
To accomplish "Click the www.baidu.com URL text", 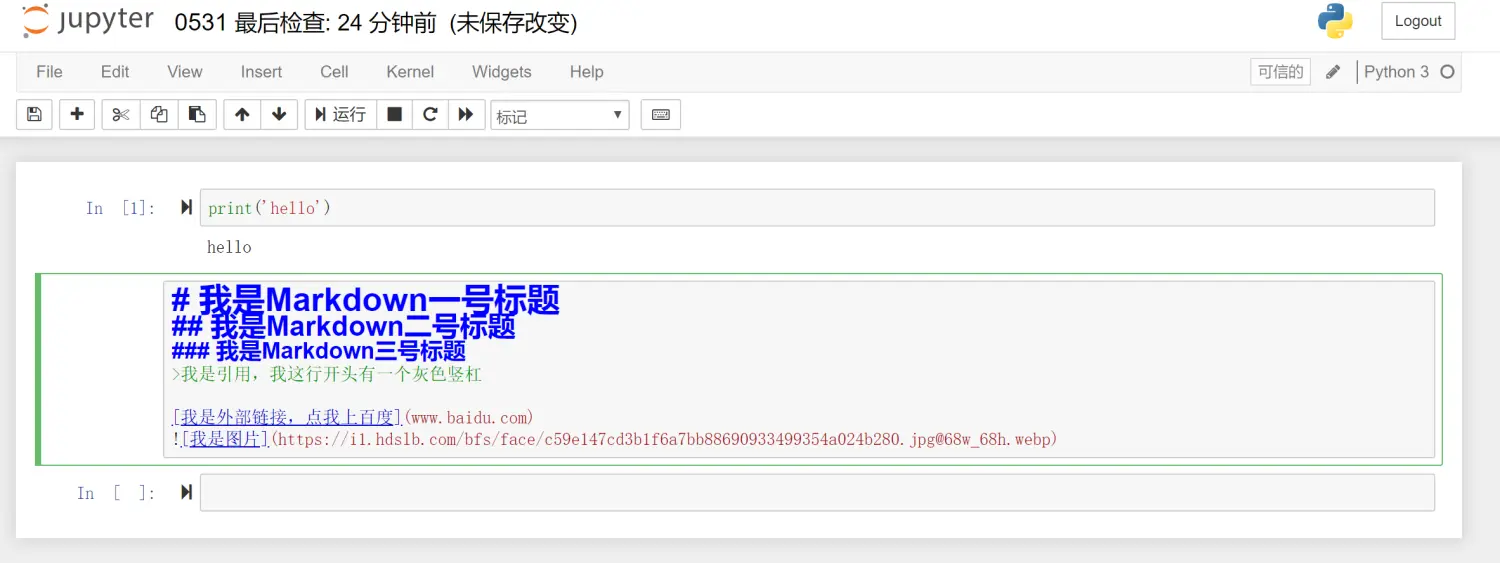I will point(469,417).
